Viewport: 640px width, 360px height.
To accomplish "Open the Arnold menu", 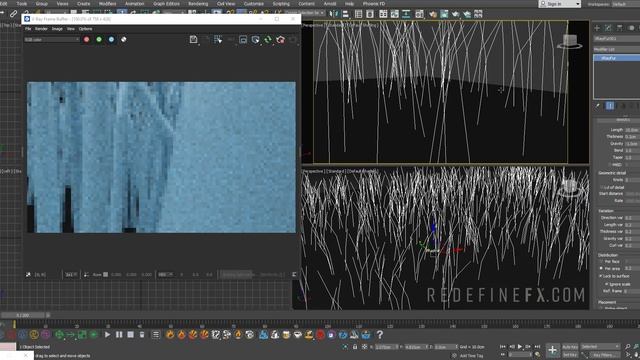I will tap(330, 4).
